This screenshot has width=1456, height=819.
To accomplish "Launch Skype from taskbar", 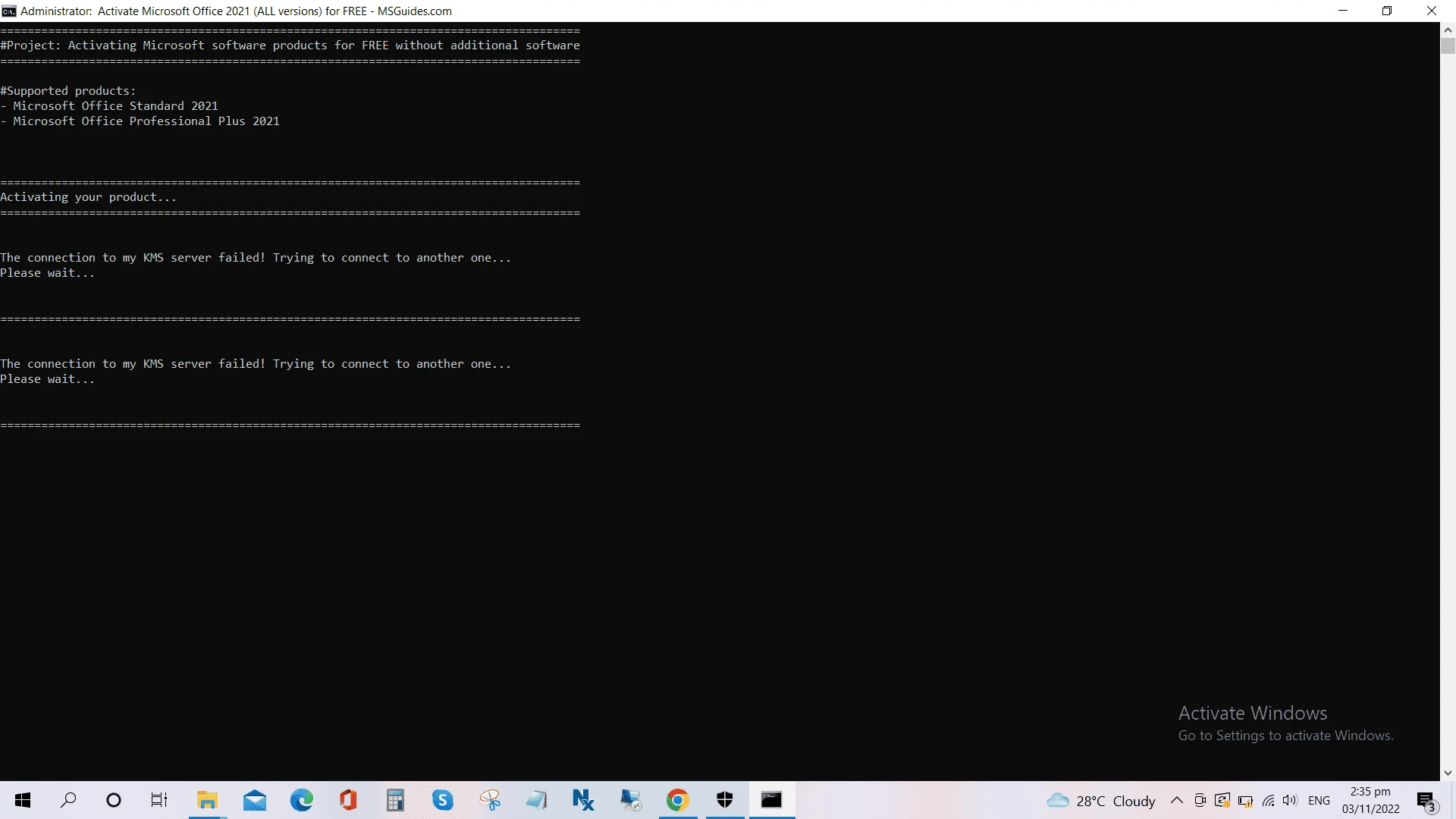I will (x=443, y=800).
